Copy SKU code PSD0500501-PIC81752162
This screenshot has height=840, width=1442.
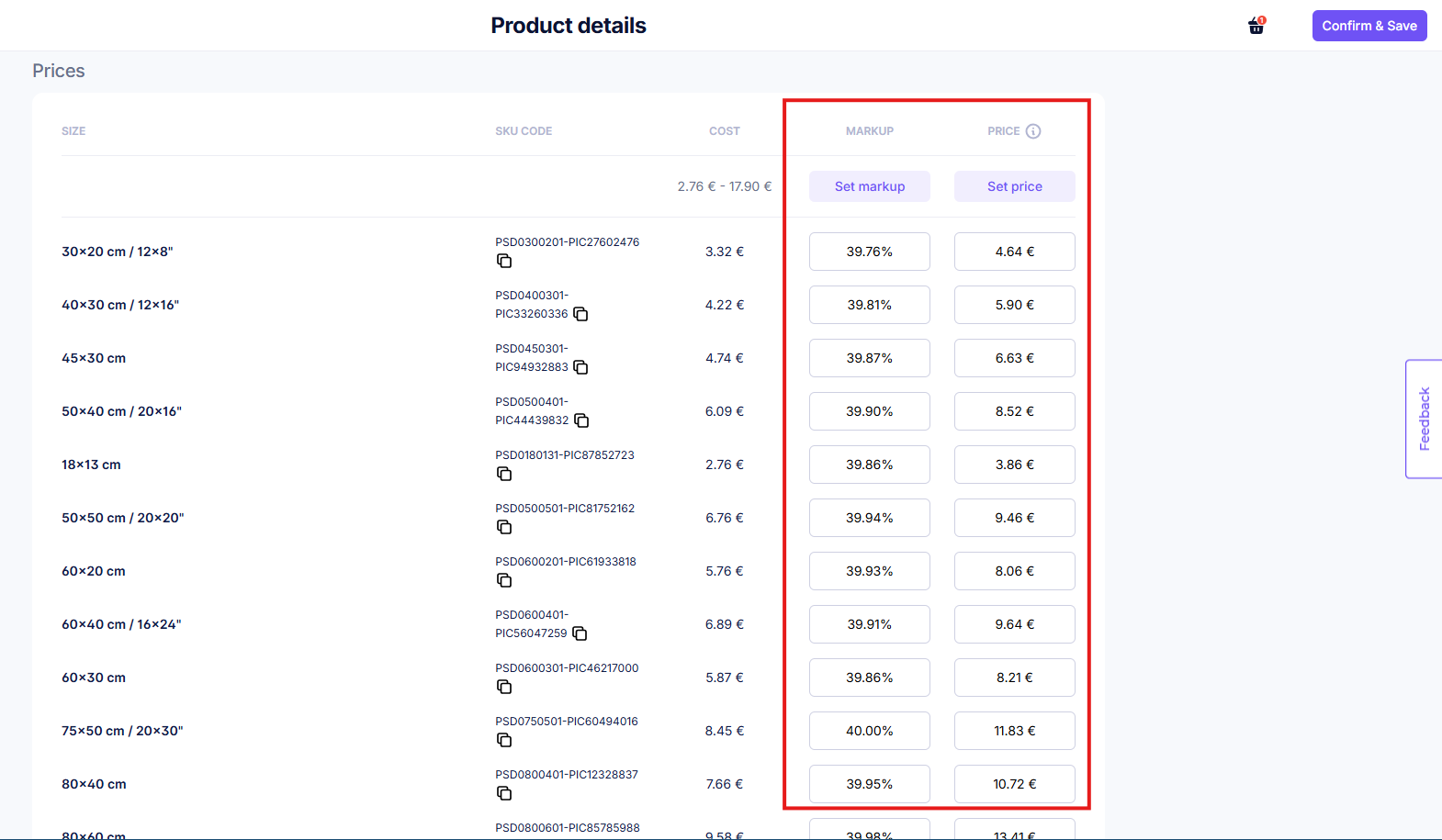tap(504, 527)
